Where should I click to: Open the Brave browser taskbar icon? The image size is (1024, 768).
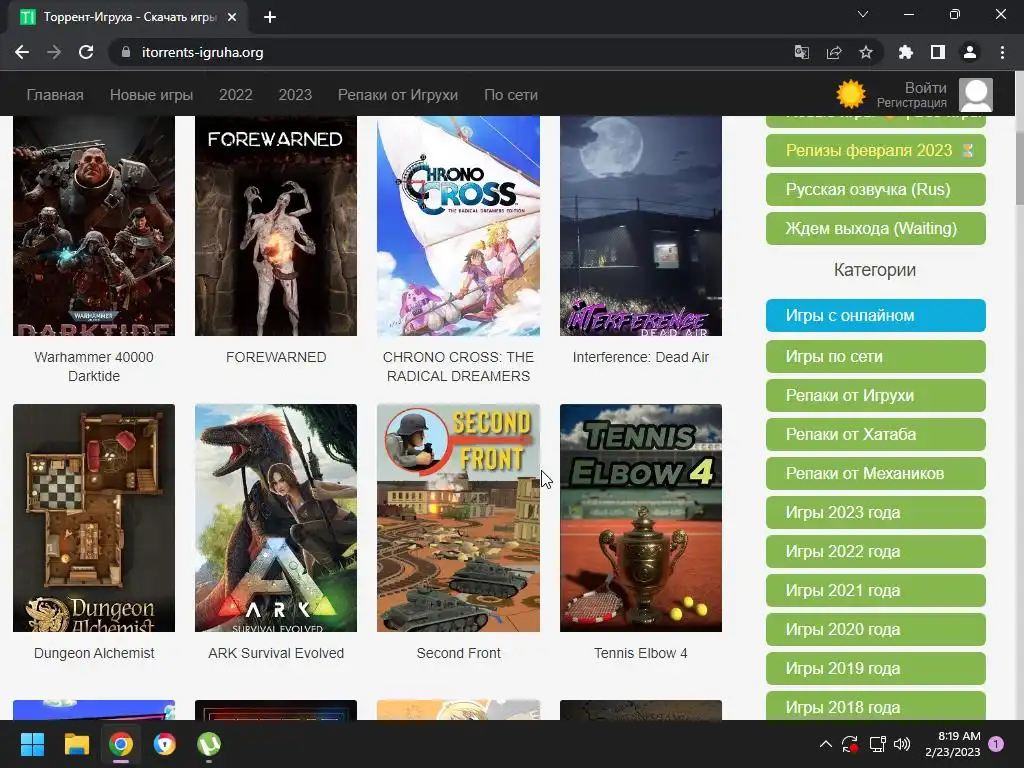coord(165,744)
